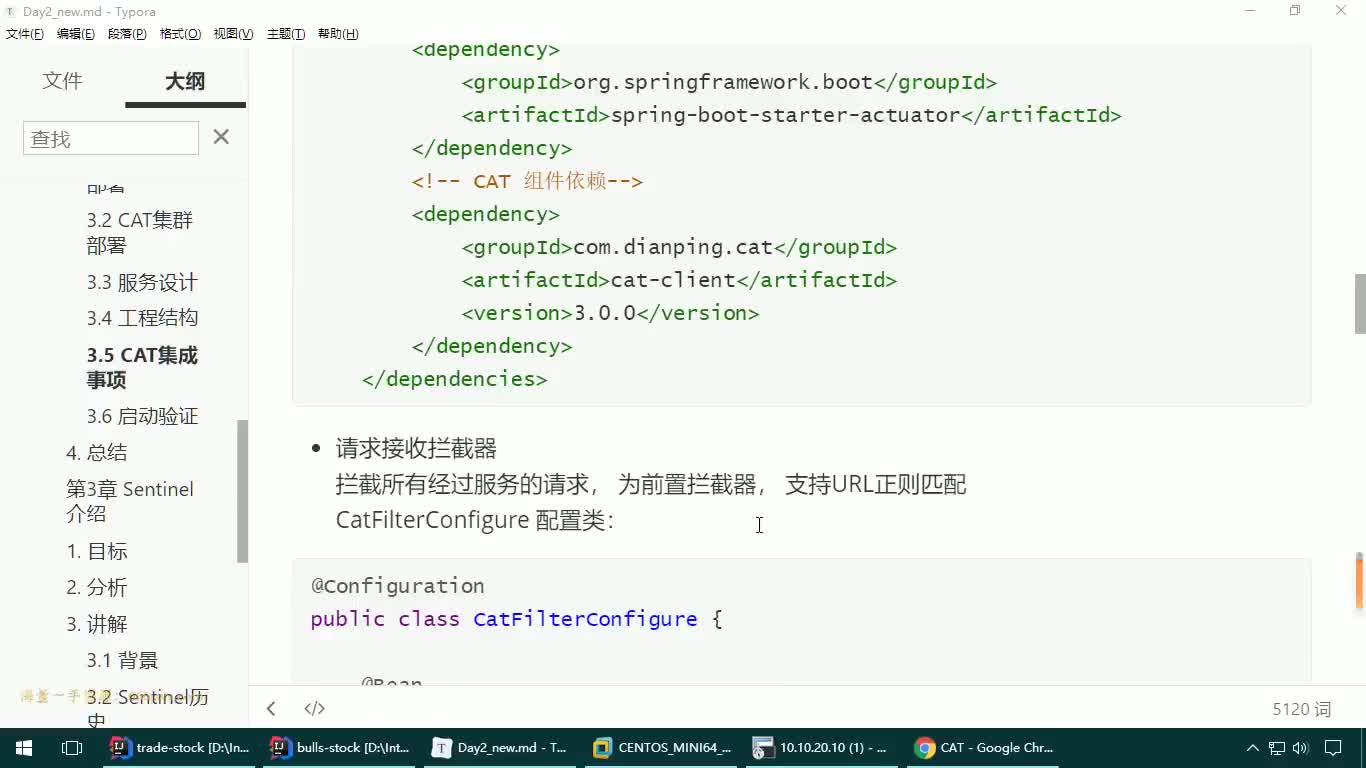Viewport: 1366px width, 768px height.
Task: Focus the 查找 search field
Action: point(110,138)
